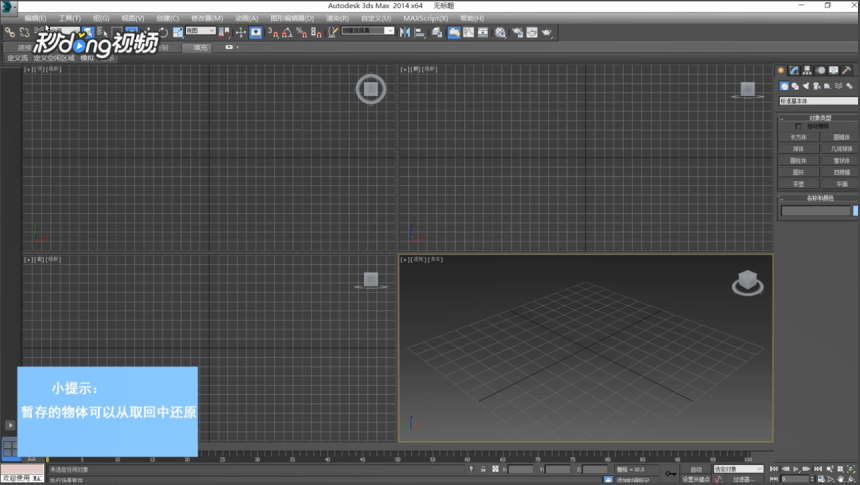Switch to the Utilities hammer tab
860x485 pixels.
(x=847, y=70)
